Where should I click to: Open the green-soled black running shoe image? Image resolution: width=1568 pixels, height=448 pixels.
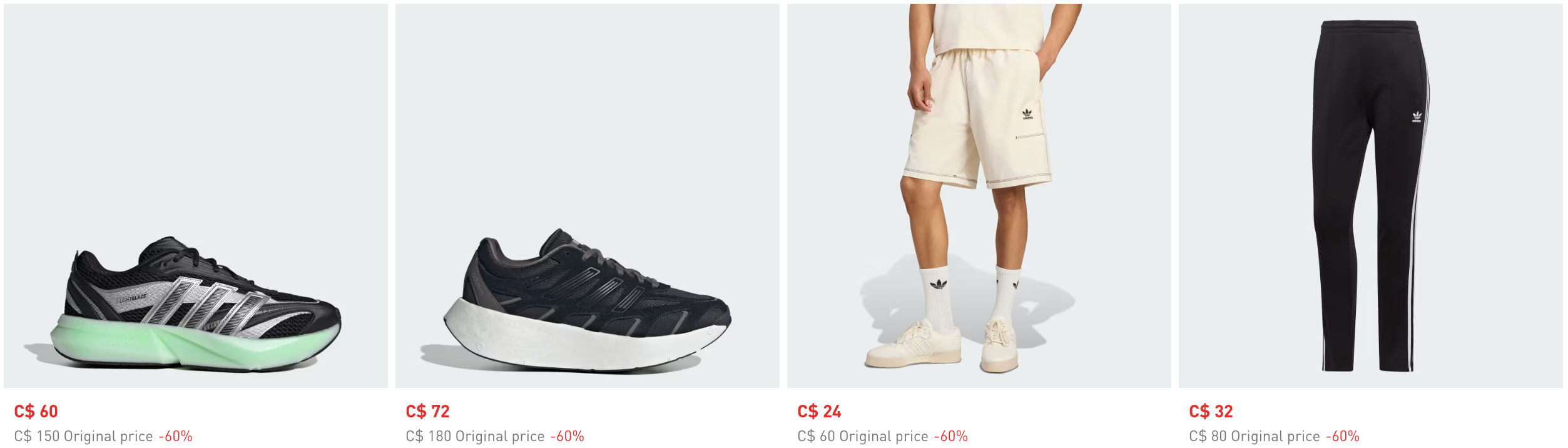(x=195, y=196)
